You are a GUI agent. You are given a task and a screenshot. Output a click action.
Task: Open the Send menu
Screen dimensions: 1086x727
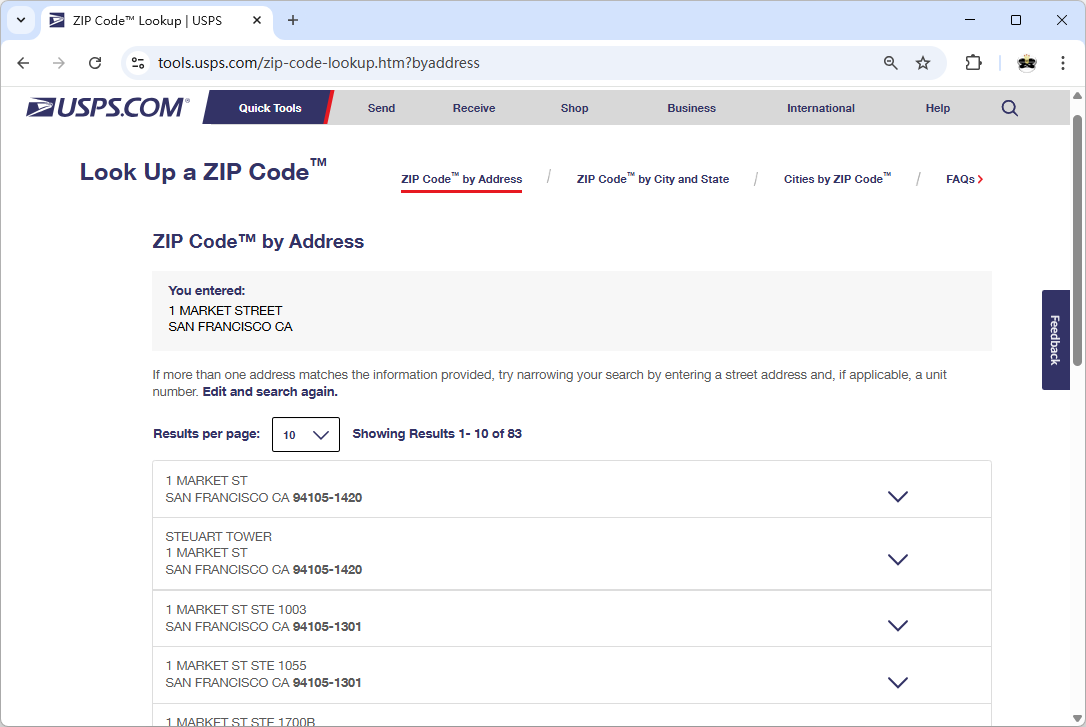click(381, 108)
